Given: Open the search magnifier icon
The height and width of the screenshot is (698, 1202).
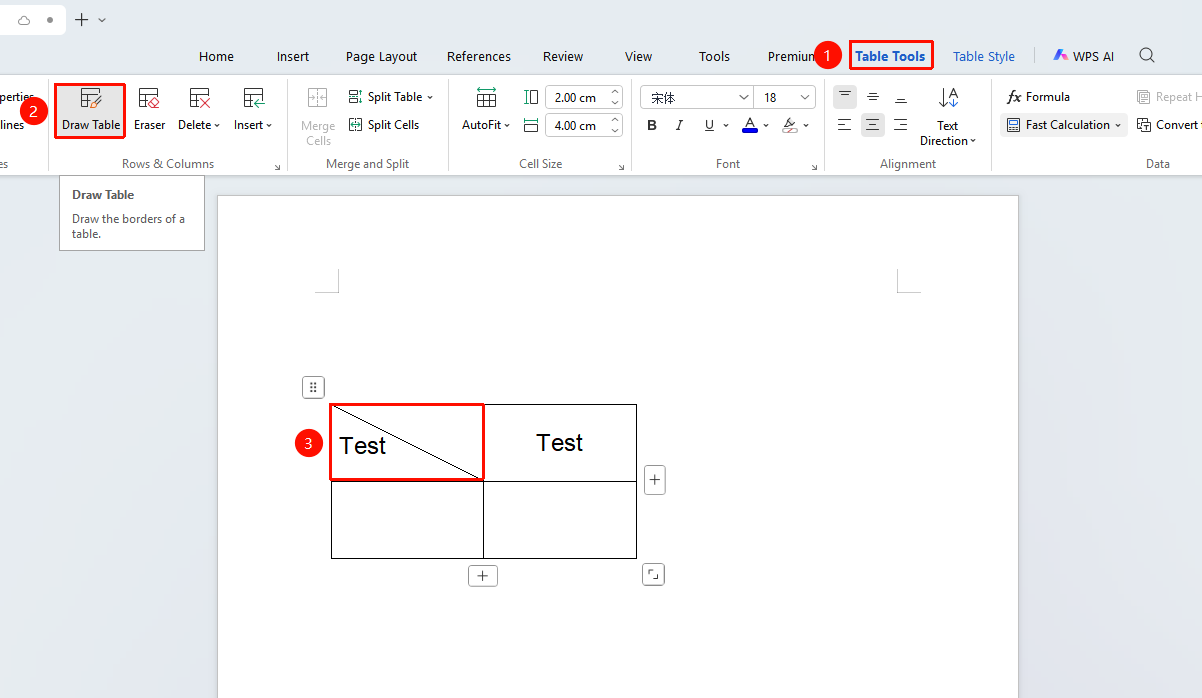Looking at the screenshot, I should 1147,56.
